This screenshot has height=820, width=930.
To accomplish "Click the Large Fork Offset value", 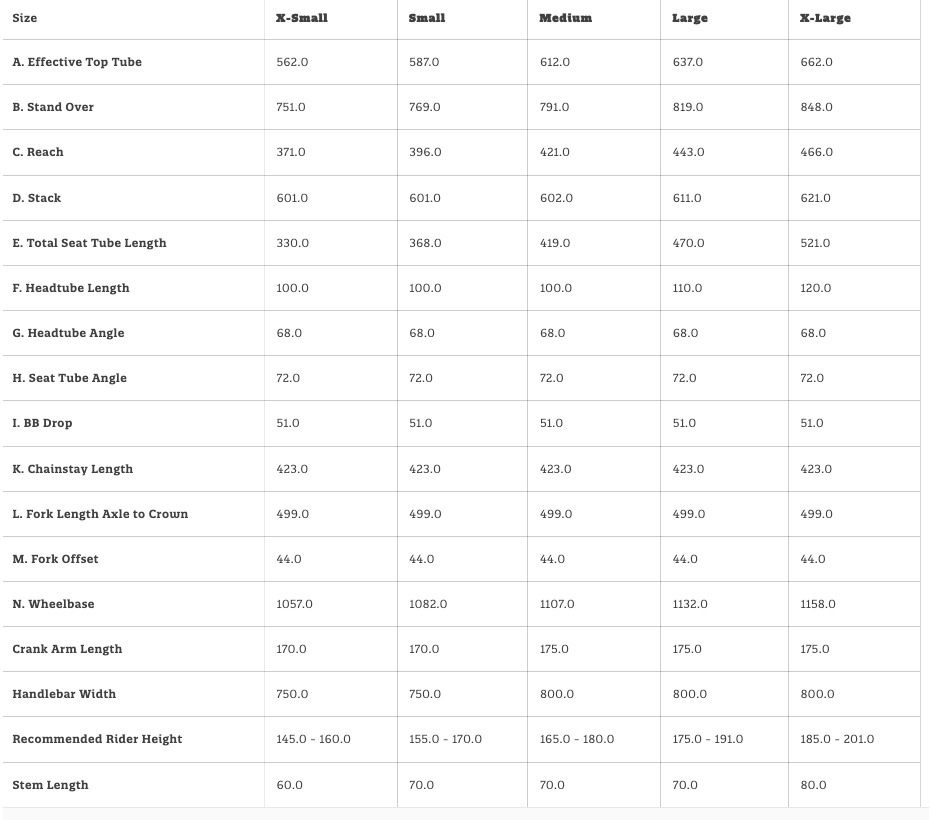I will click(x=685, y=559).
